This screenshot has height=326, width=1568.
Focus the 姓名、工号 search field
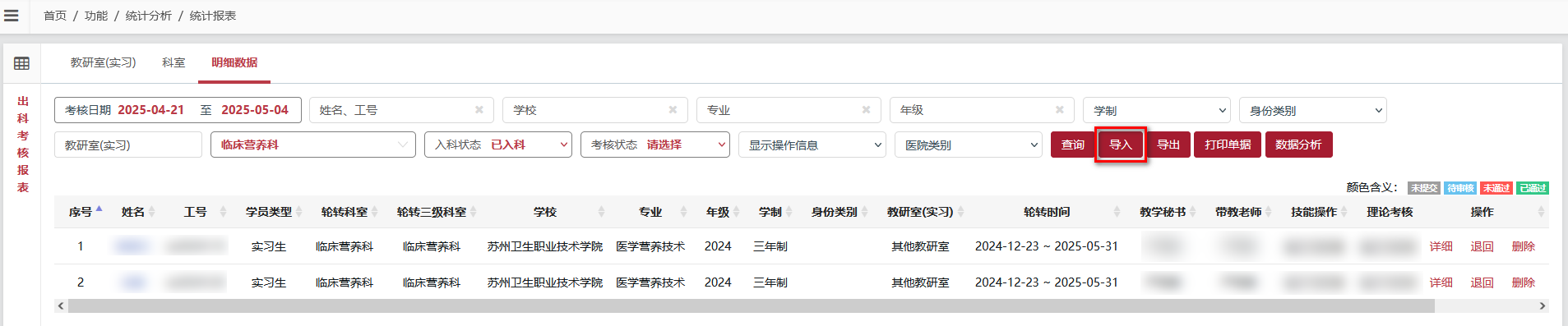click(x=401, y=110)
